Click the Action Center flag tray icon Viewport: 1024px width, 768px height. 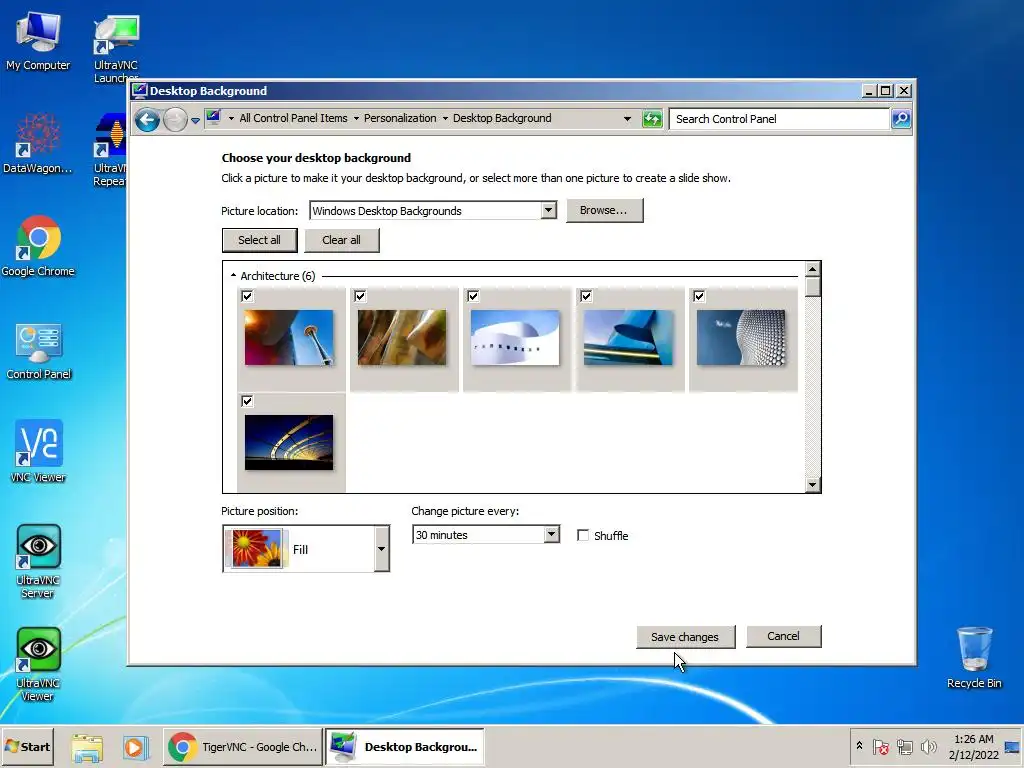tap(880, 746)
